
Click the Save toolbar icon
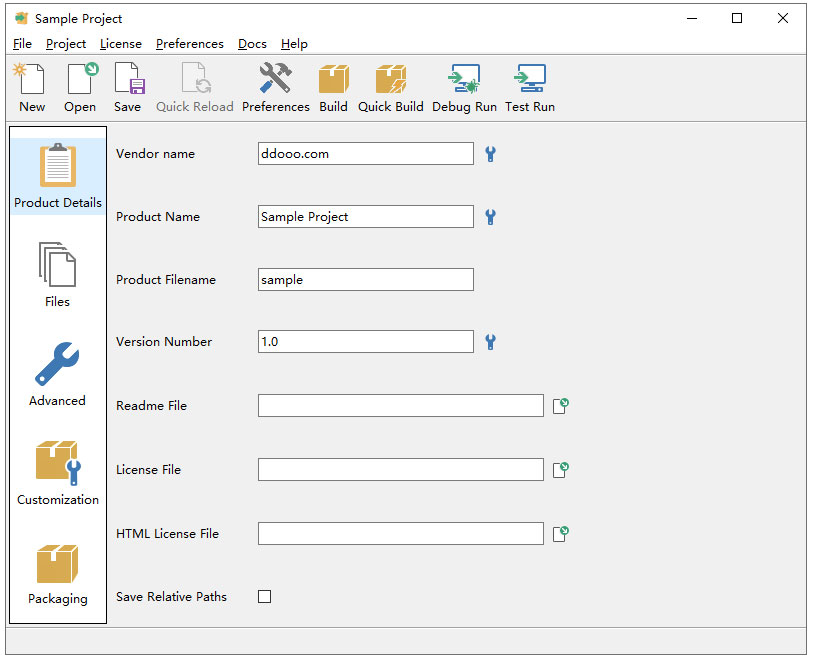[128, 87]
